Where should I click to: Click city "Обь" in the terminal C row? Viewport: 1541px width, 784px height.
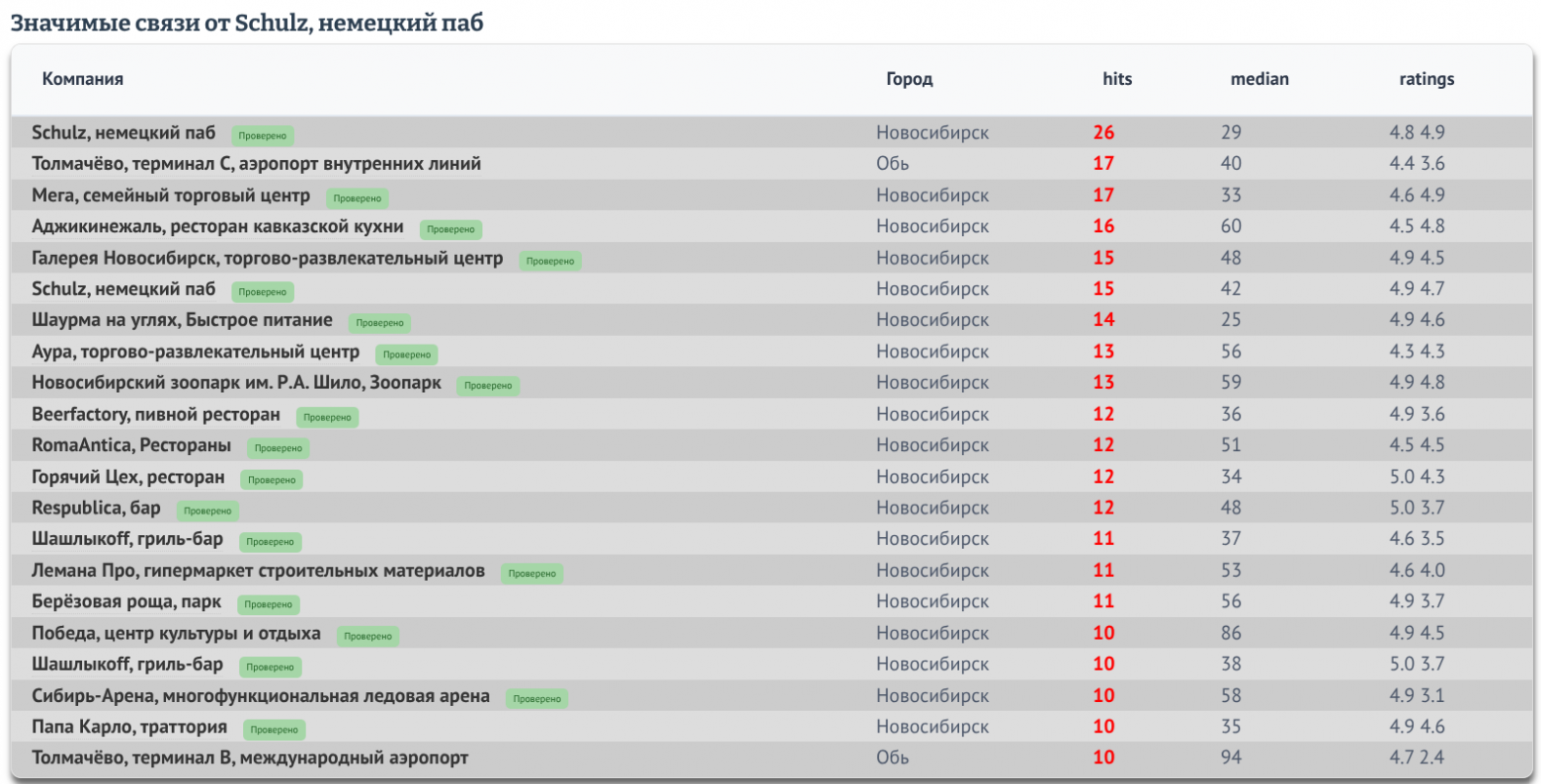click(892, 164)
